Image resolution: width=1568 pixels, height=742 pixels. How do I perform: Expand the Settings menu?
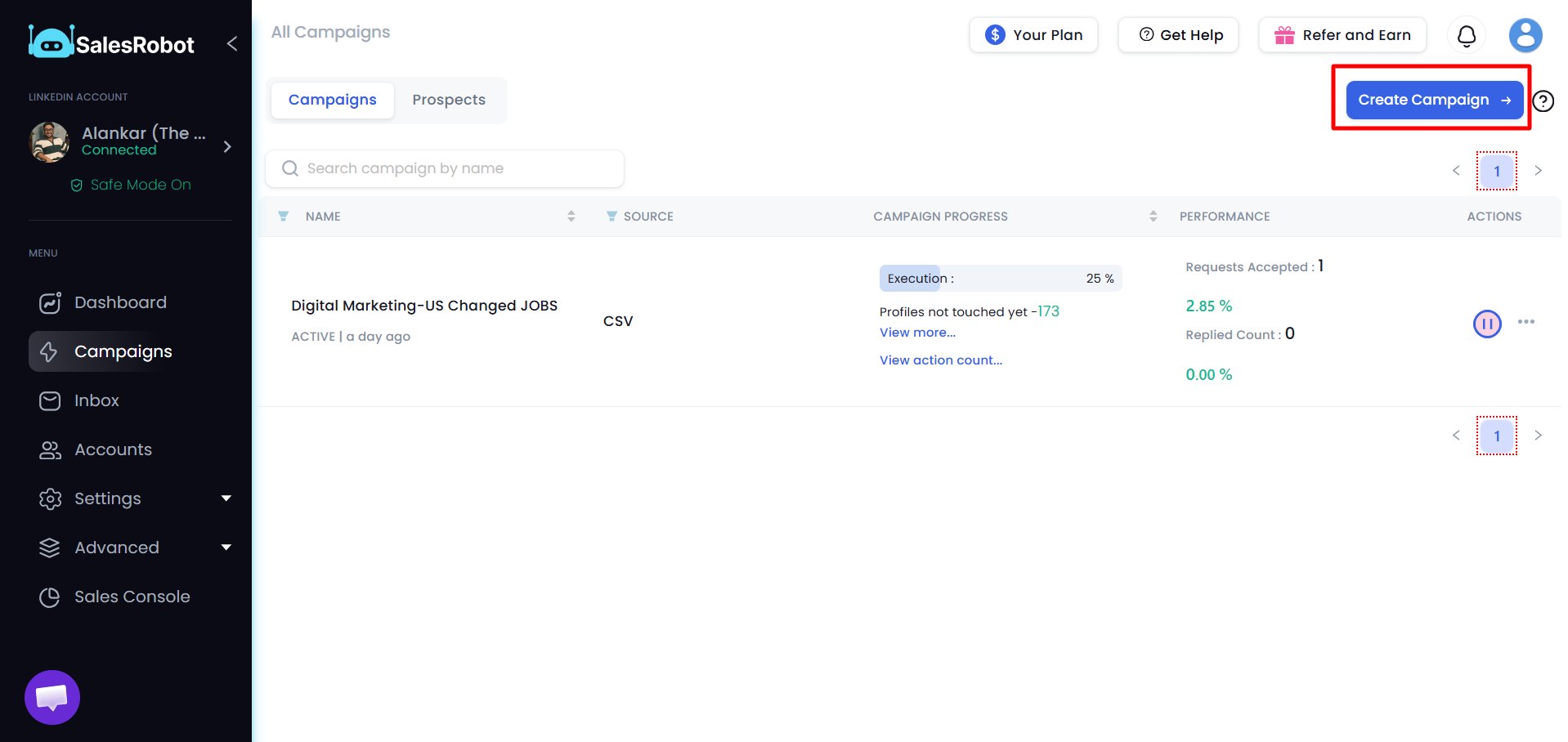(107, 498)
